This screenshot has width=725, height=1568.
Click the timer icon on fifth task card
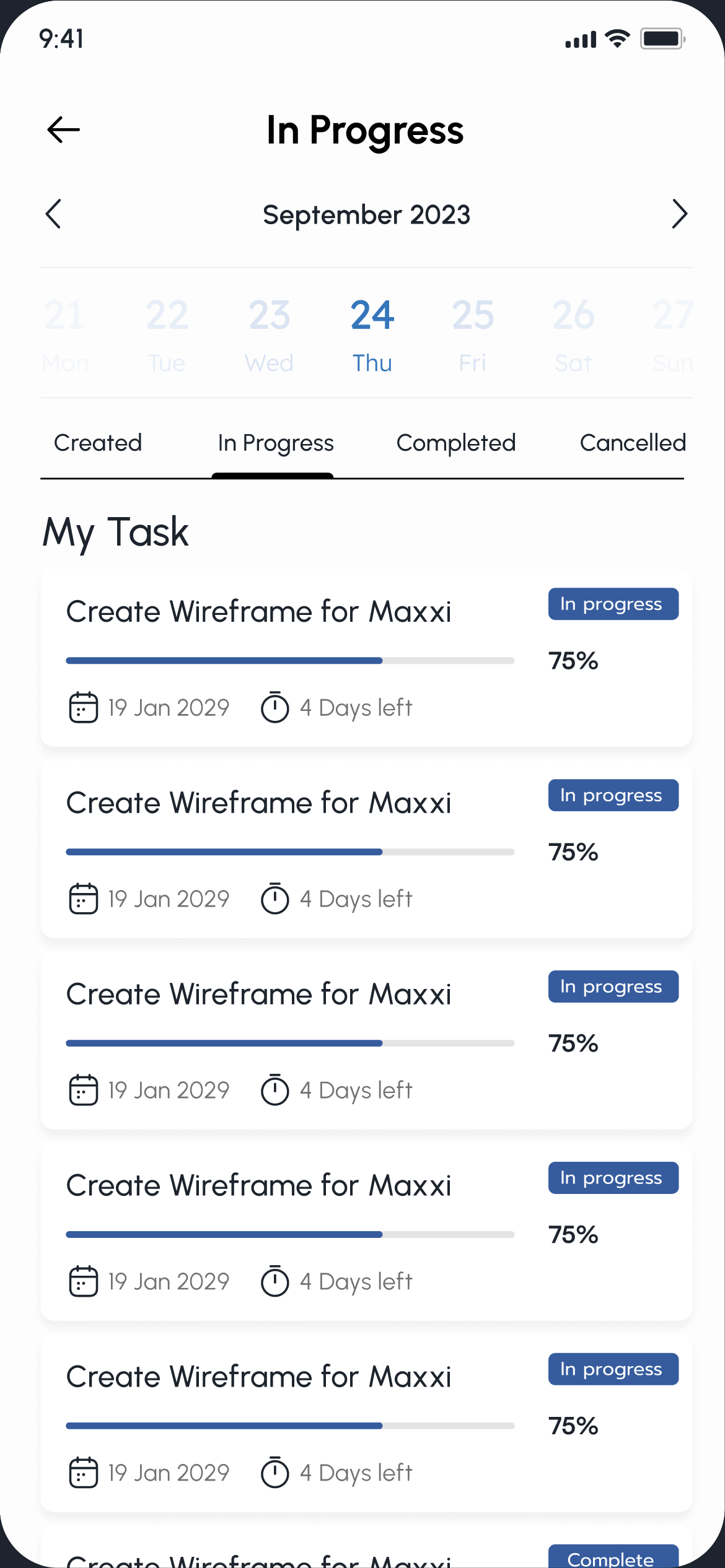[275, 1473]
